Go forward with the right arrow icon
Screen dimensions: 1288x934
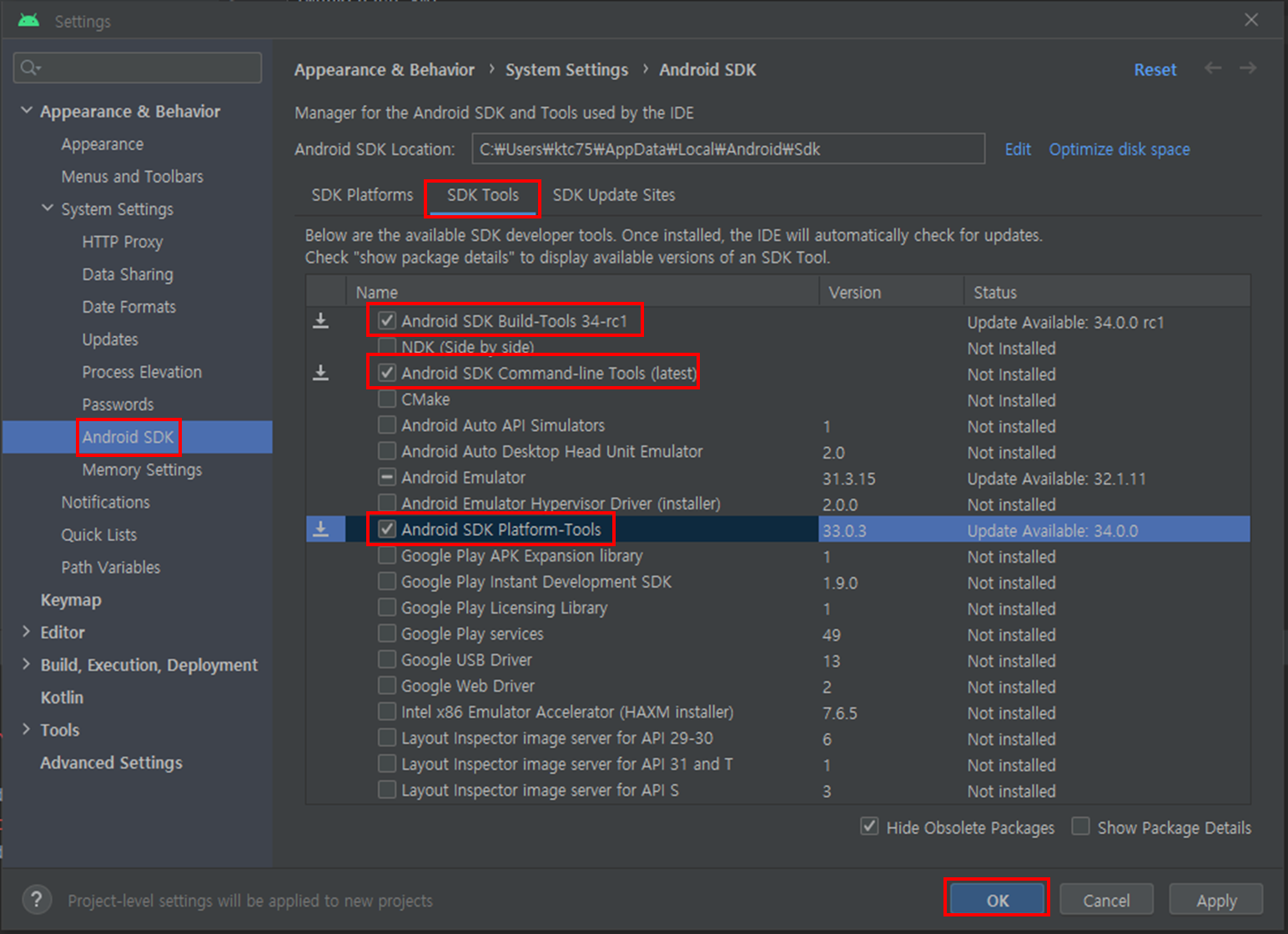pyautogui.click(x=1247, y=68)
